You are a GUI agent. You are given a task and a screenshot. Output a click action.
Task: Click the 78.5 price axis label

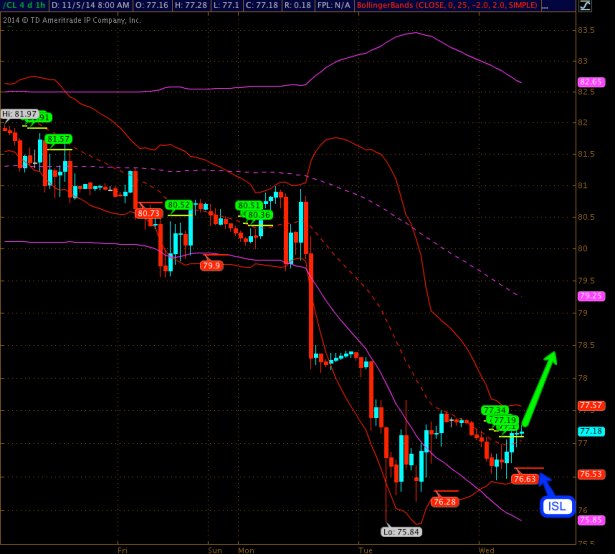pos(586,345)
